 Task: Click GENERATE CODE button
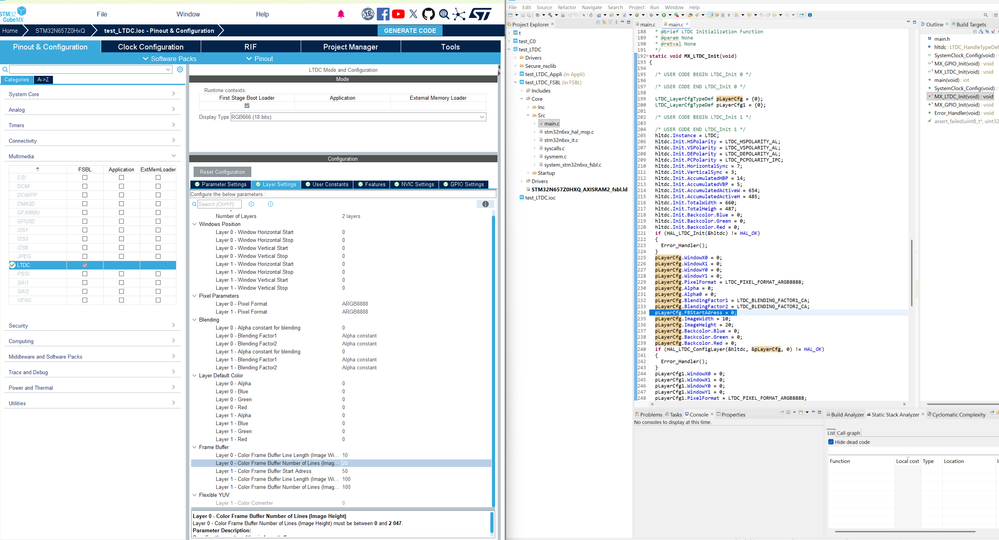[x=410, y=31]
